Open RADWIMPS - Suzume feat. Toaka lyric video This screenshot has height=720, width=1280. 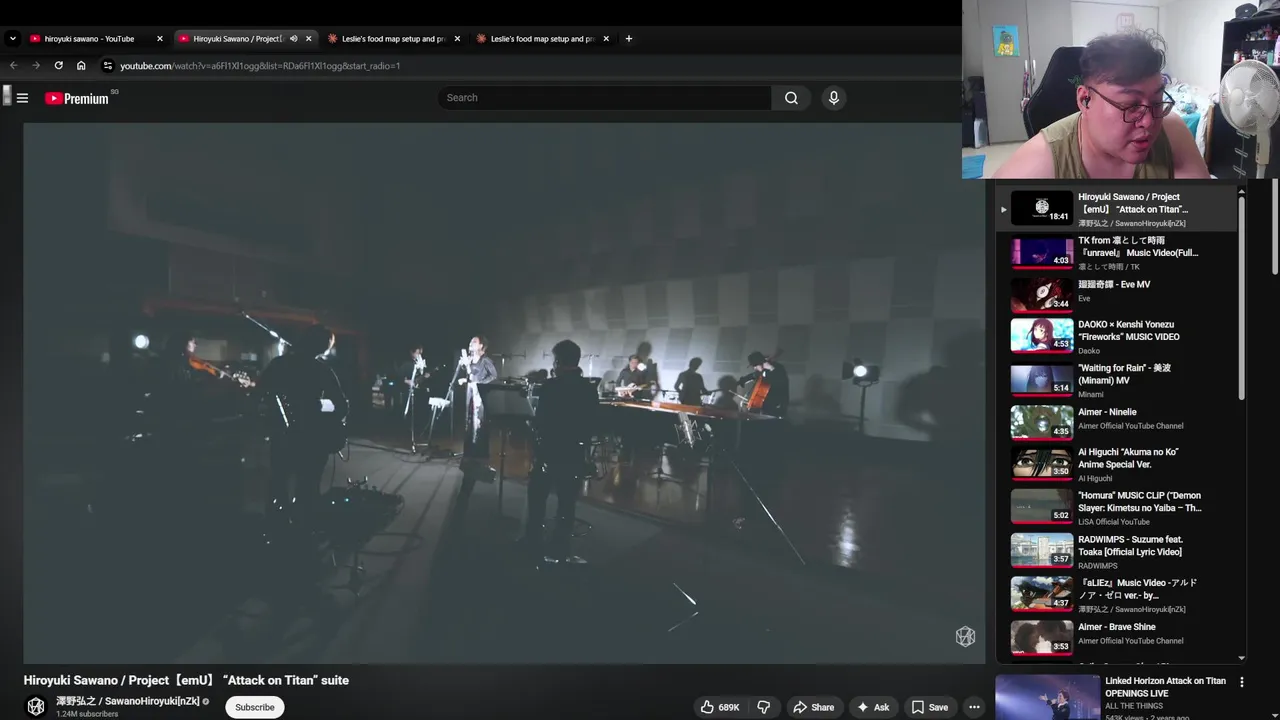point(1116,552)
